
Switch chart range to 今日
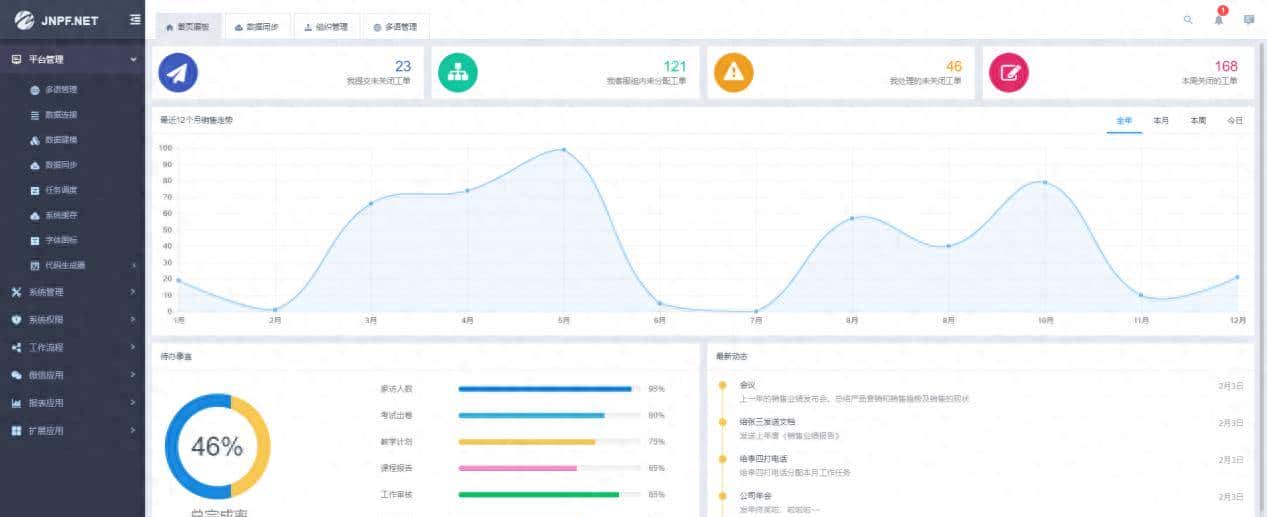[1235, 121]
